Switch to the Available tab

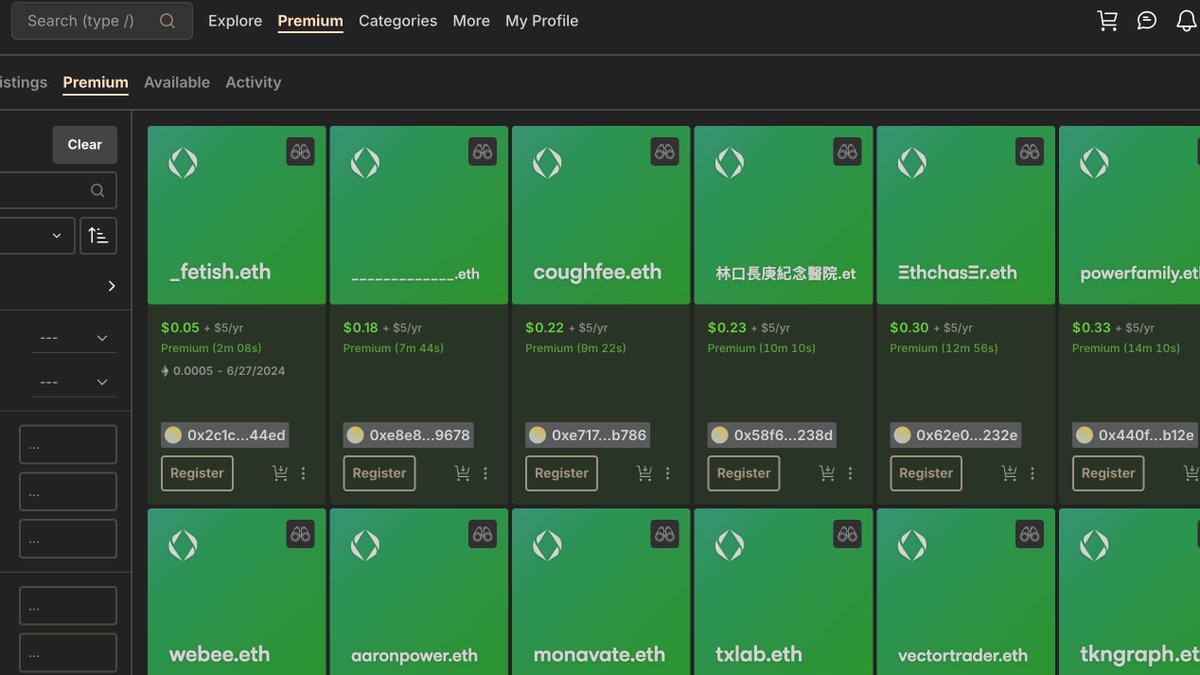pyautogui.click(x=177, y=82)
